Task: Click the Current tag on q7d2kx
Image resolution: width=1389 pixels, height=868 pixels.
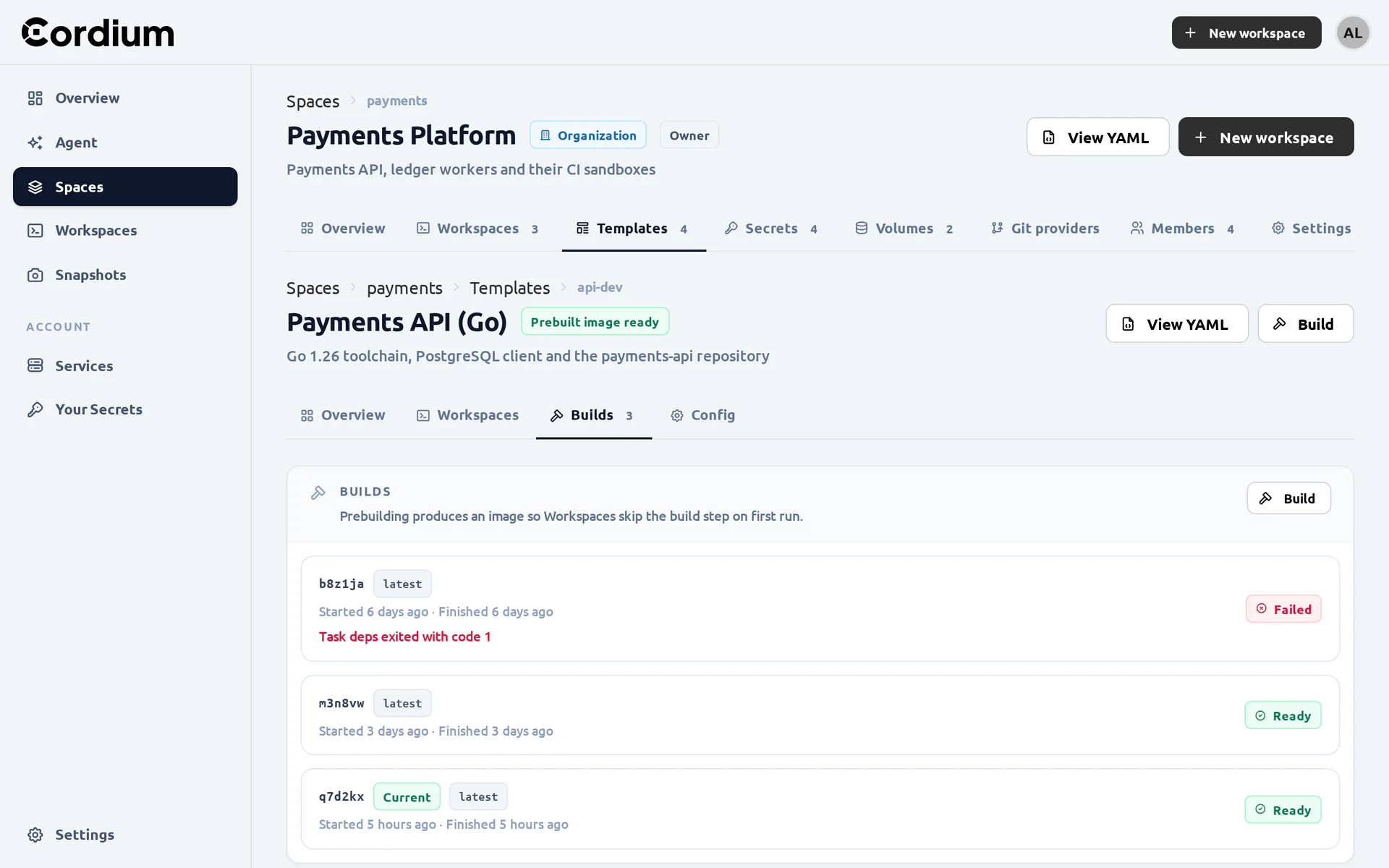Action: point(407,796)
